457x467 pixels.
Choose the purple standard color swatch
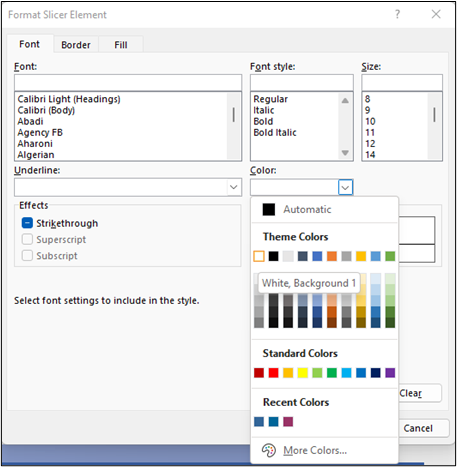(x=390, y=373)
